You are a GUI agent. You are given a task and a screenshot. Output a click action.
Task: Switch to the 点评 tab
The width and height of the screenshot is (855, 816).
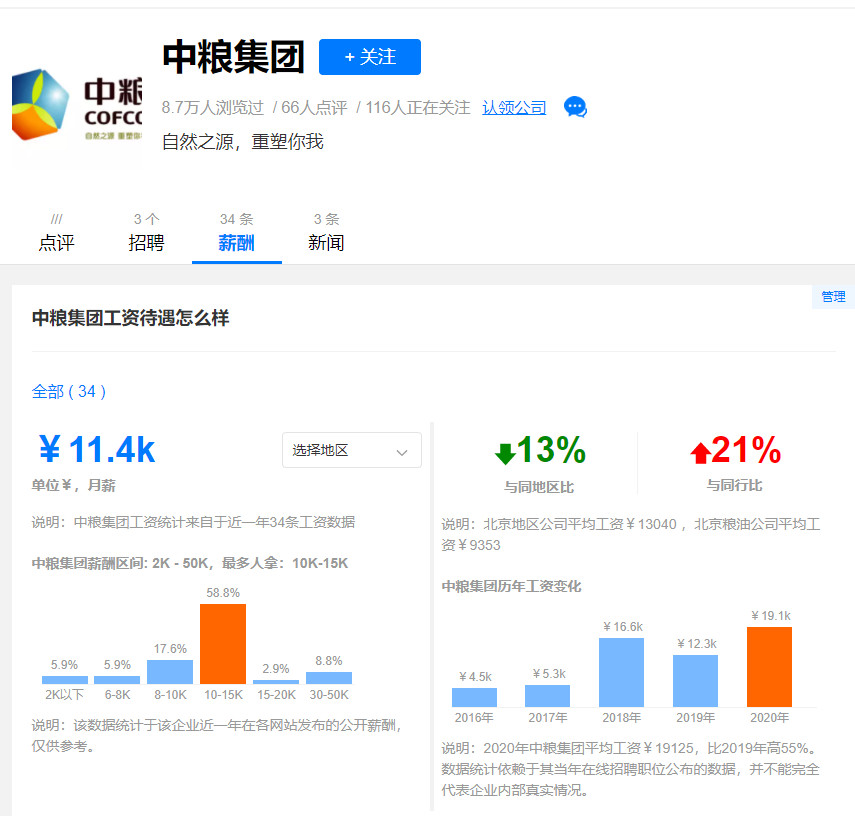coord(57,242)
